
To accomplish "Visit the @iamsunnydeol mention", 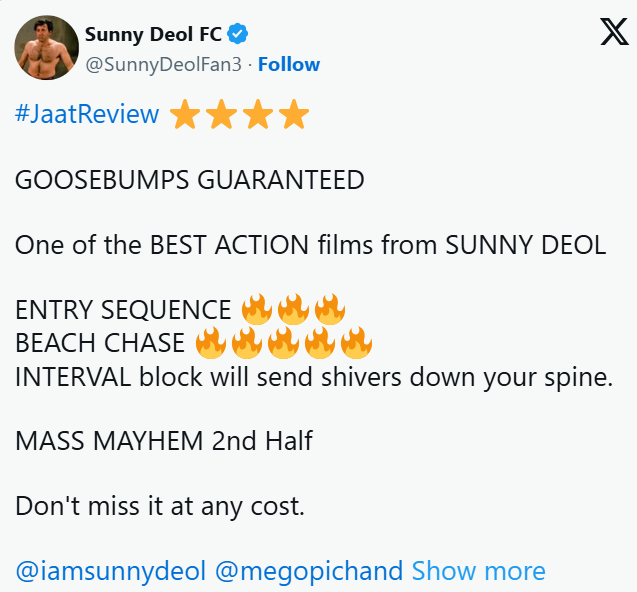I will [x=110, y=571].
